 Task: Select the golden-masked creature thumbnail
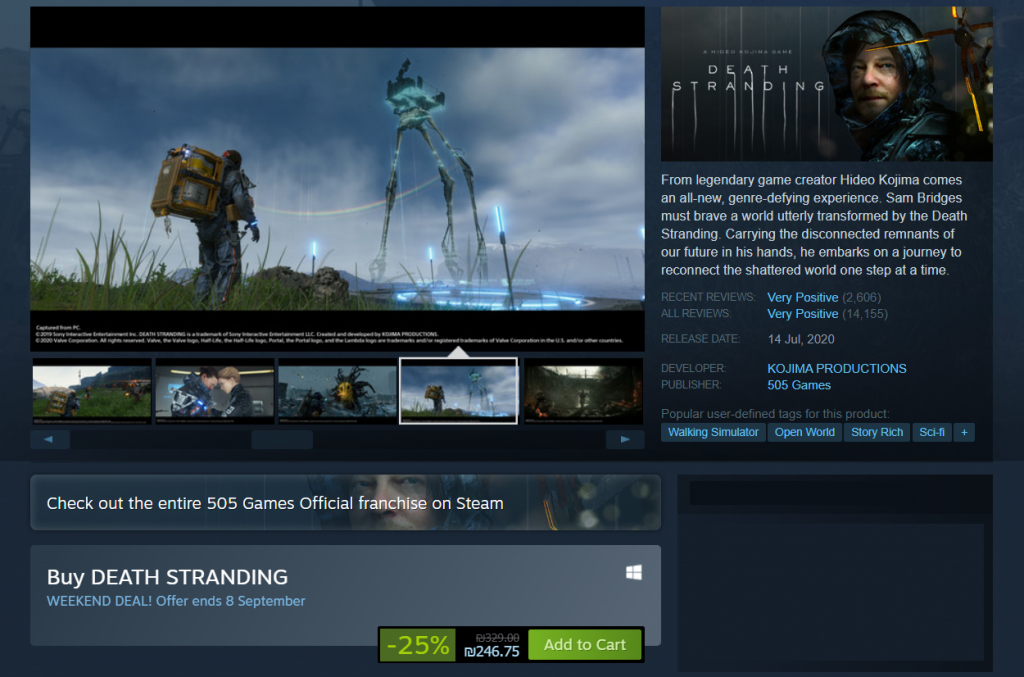pyautogui.click(x=336, y=391)
